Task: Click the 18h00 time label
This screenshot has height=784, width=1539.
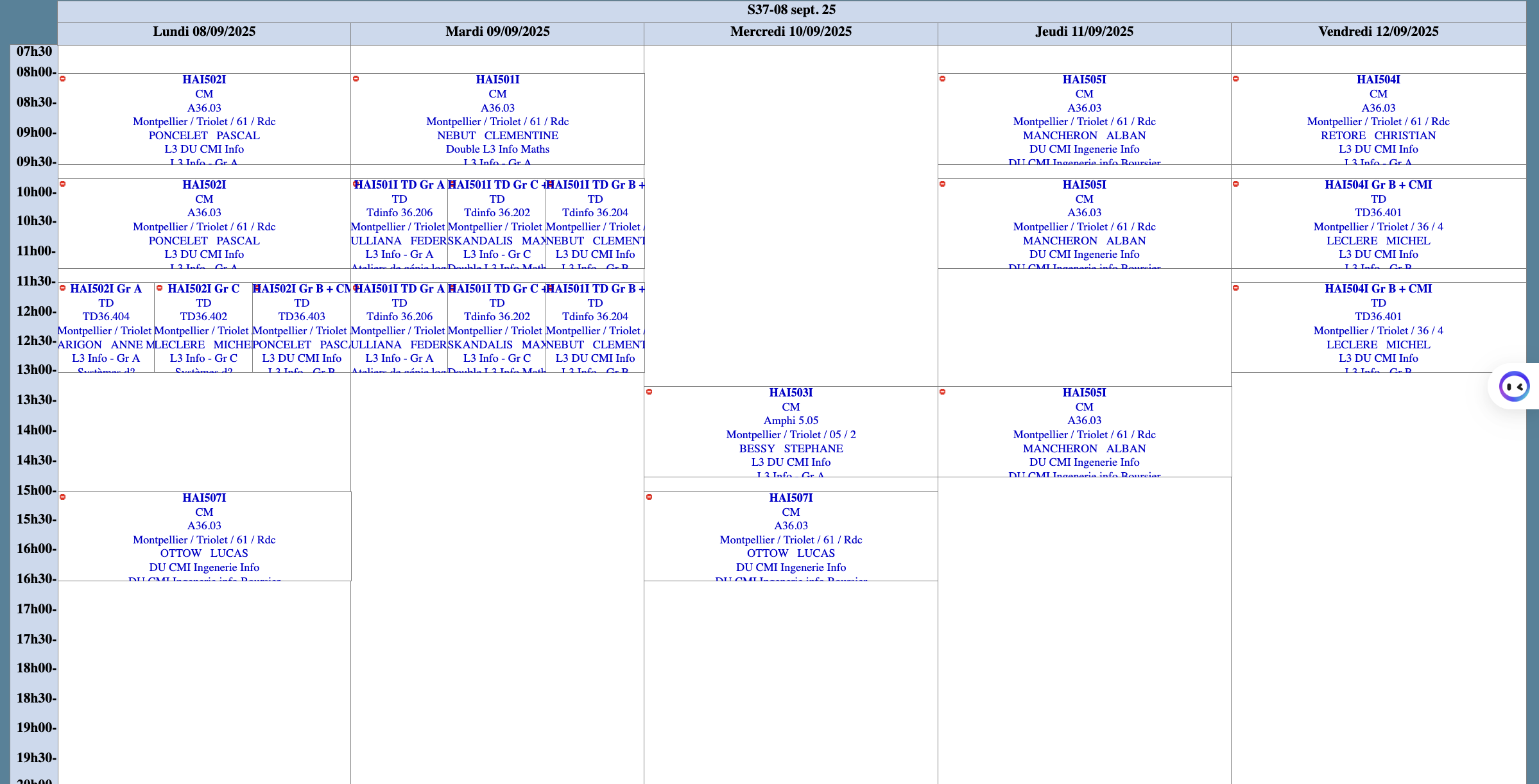Action: click(35, 669)
